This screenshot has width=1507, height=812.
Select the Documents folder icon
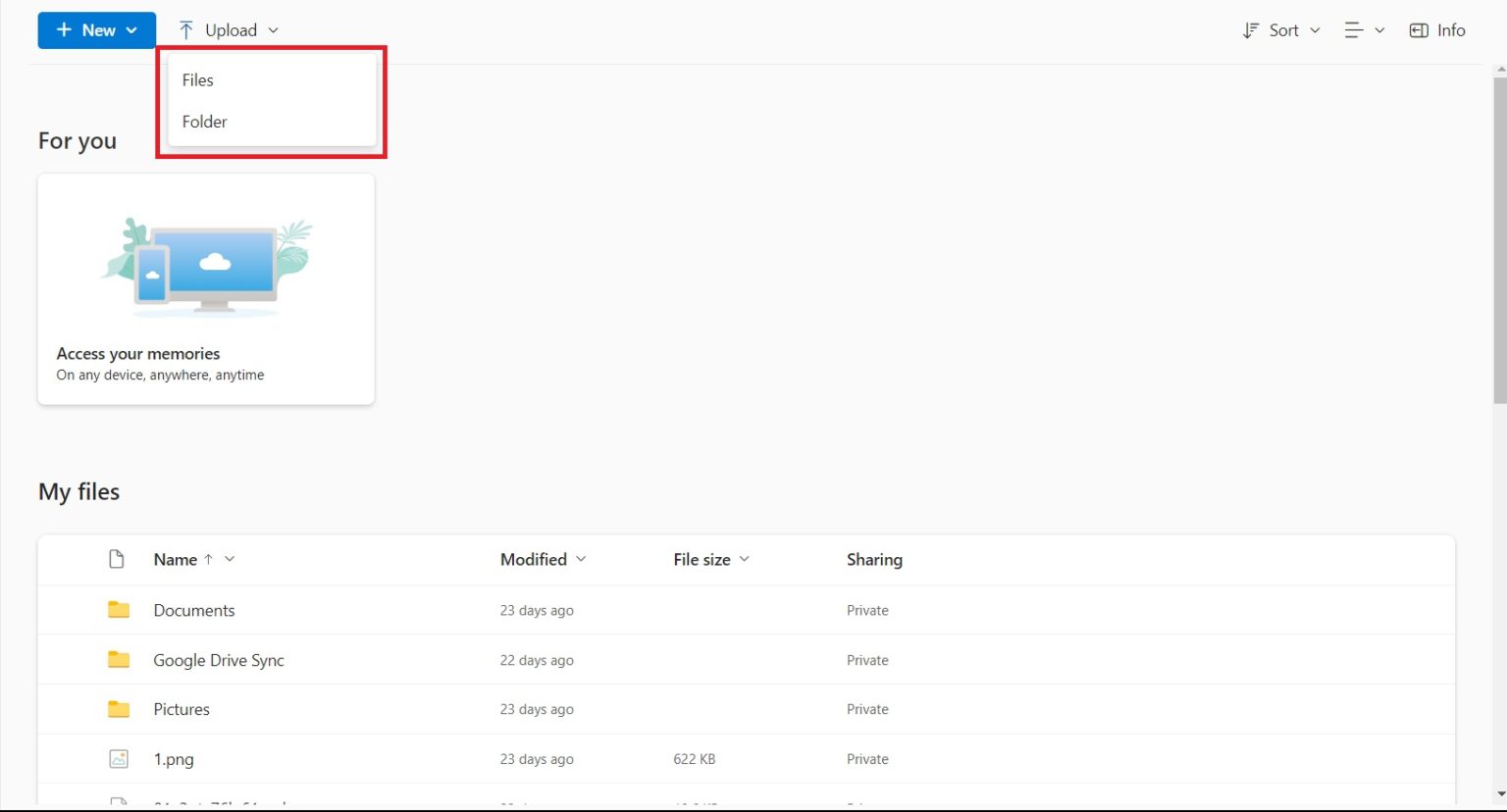[x=119, y=610]
